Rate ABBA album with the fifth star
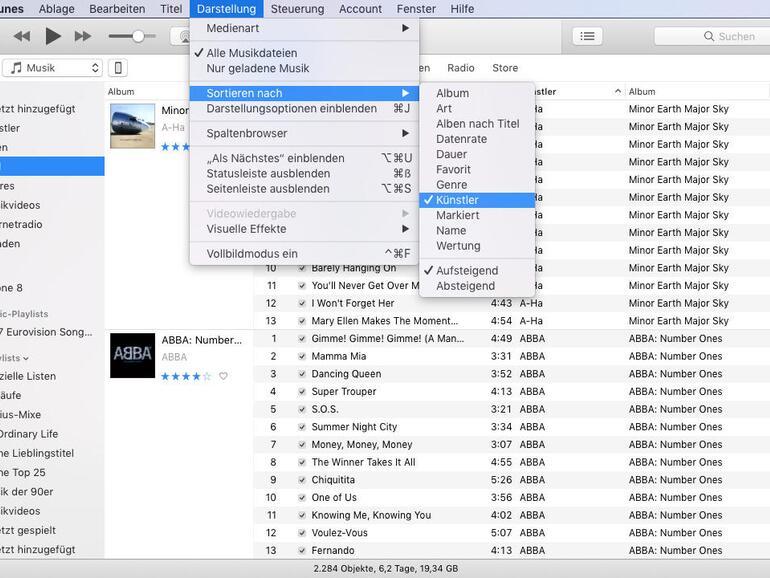Screen dimensions: 770x578 [207, 376]
